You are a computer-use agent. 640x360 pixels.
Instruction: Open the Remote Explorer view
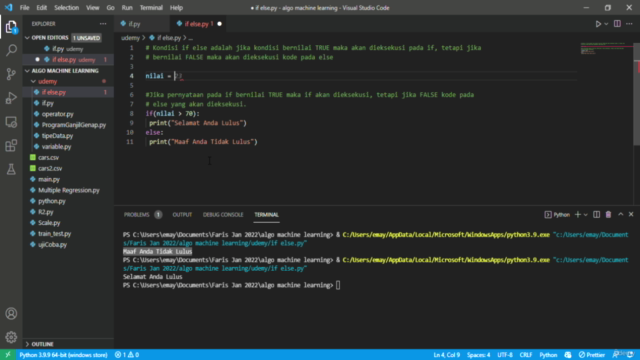click(x=11, y=122)
